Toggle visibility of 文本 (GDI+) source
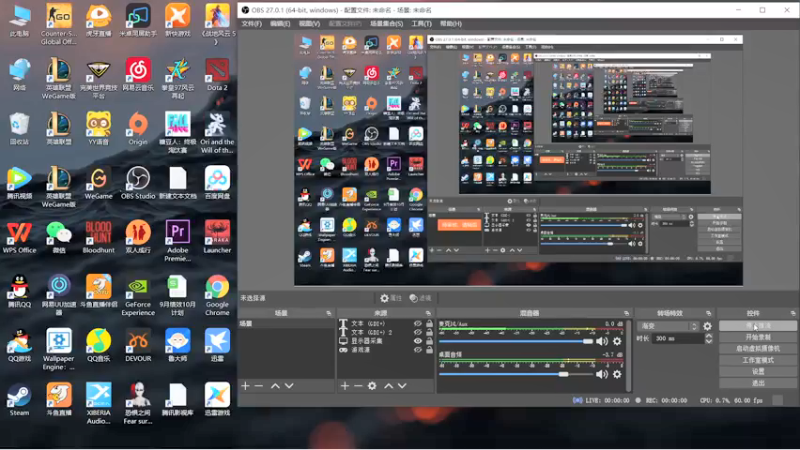The height and width of the screenshot is (450, 800). 418,323
